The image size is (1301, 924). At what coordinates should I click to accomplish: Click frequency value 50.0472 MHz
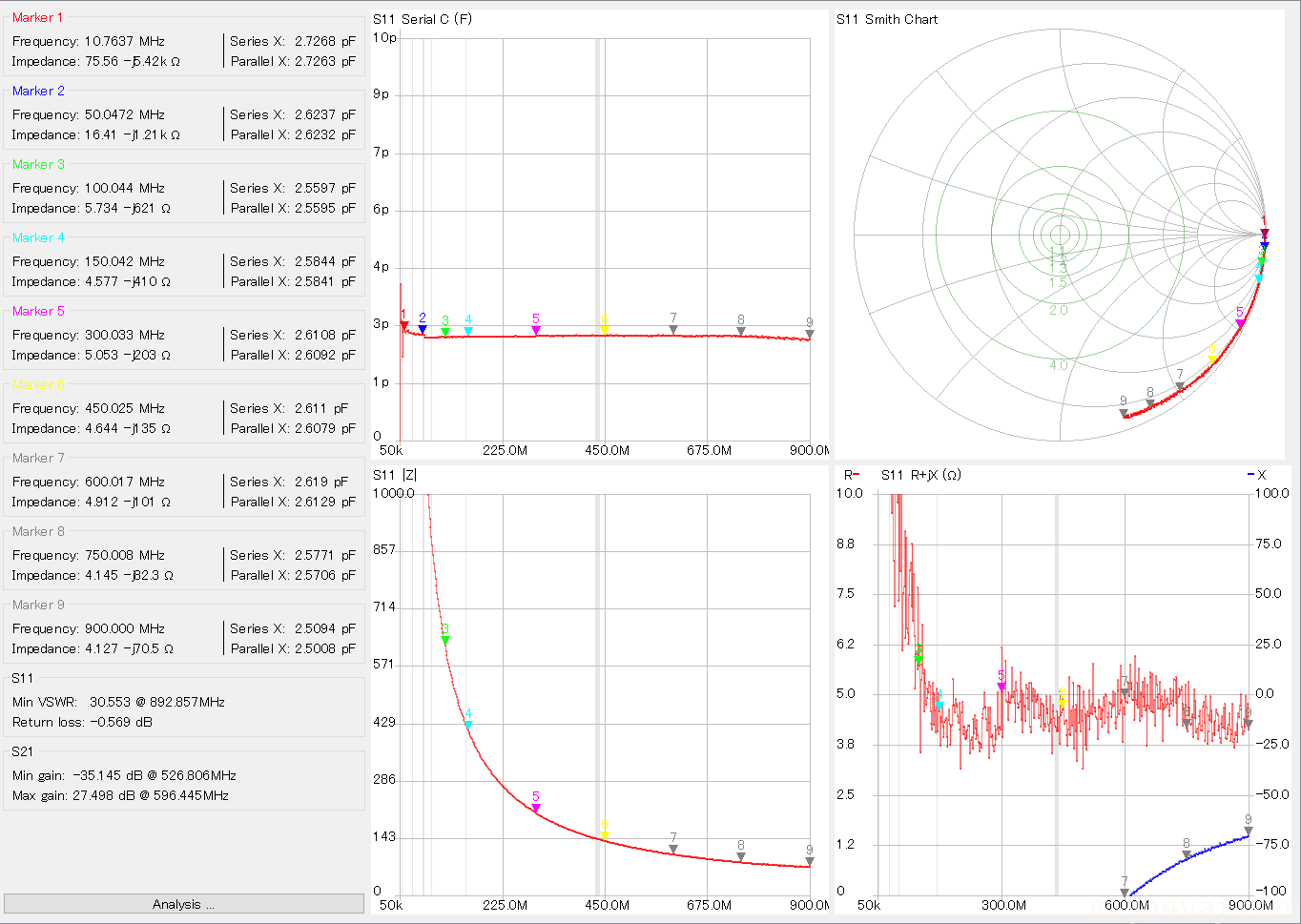125,114
